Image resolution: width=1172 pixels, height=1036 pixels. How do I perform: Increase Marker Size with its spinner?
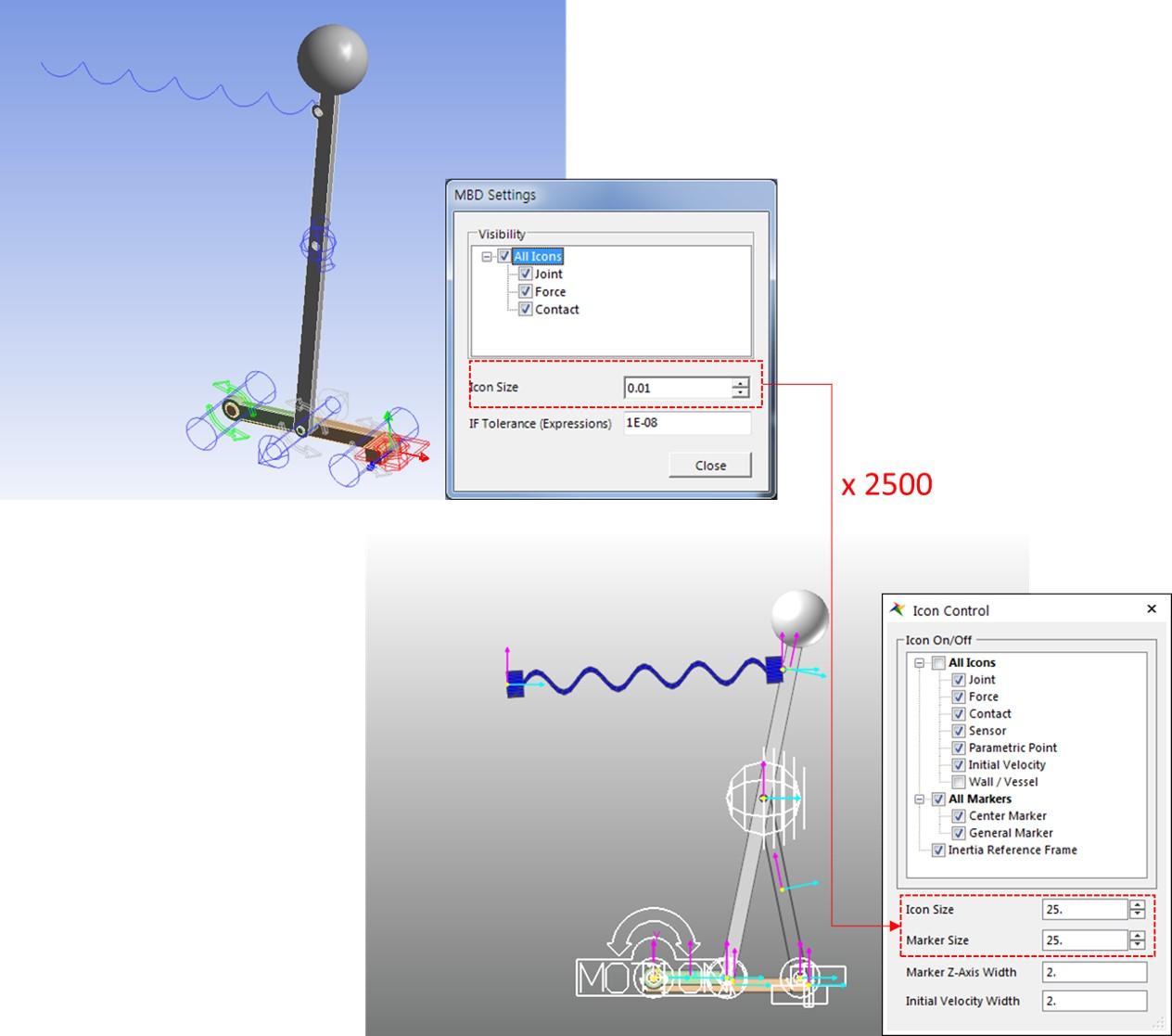[x=1138, y=936]
